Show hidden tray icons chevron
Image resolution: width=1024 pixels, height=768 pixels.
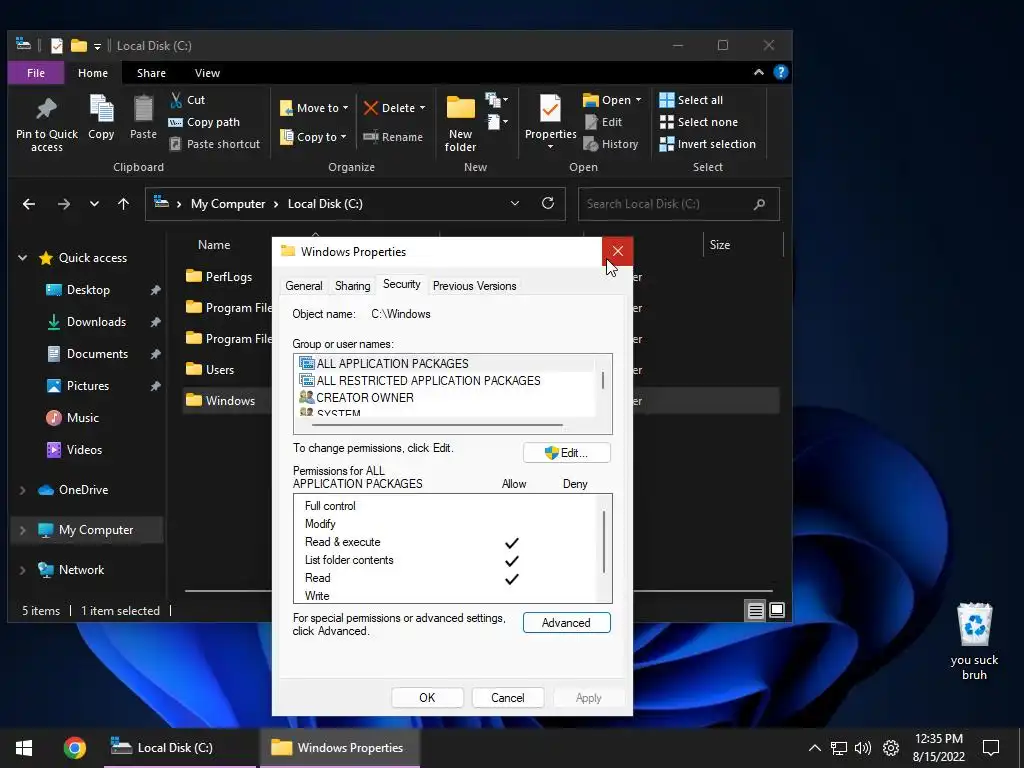(x=814, y=748)
